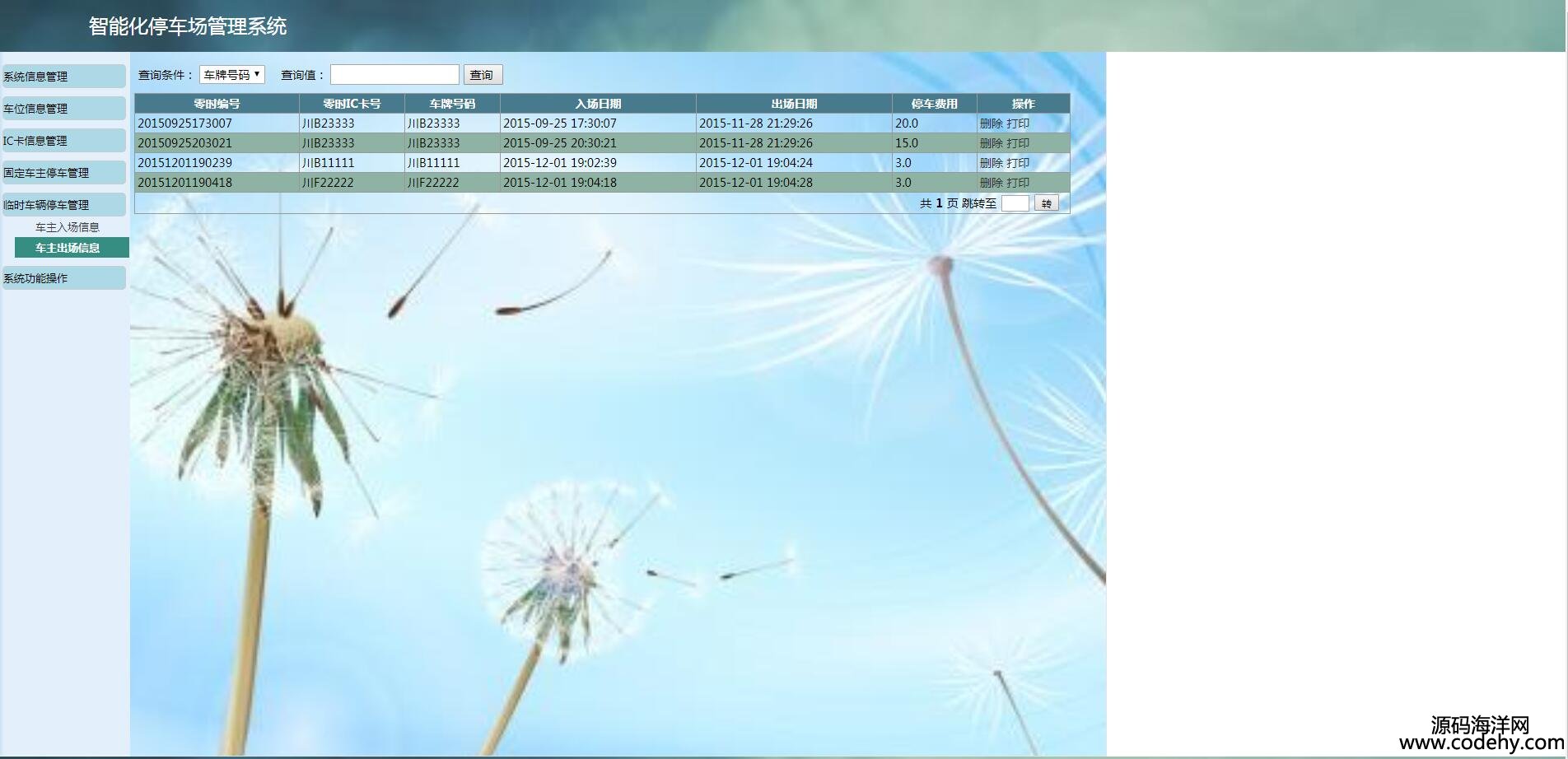Delete record 20151201190418 via 删除
Image resolution: width=1568 pixels, height=759 pixels.
click(x=991, y=183)
